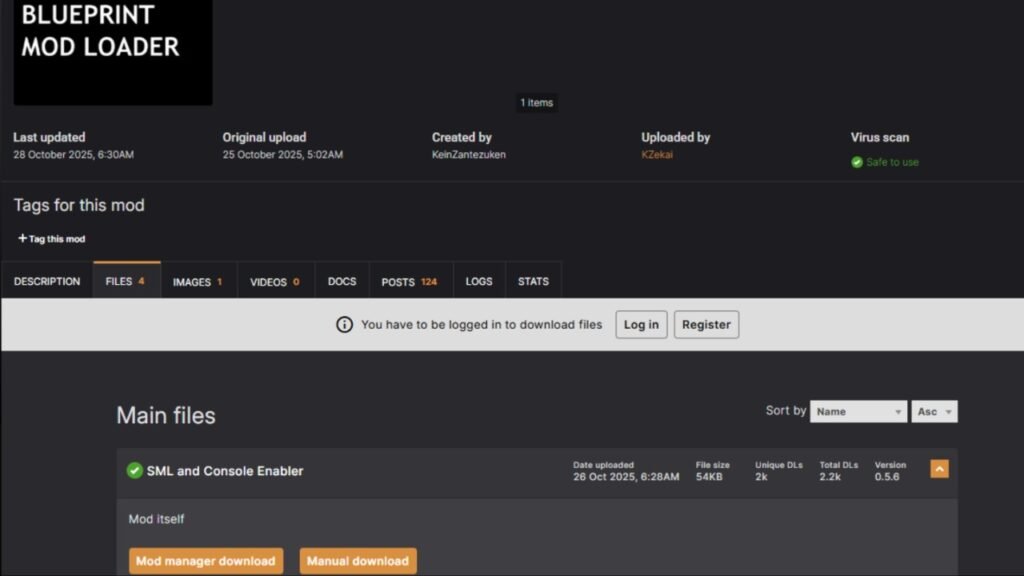Switch to the Logs tab
The width and height of the screenshot is (1024, 576).
tap(479, 282)
